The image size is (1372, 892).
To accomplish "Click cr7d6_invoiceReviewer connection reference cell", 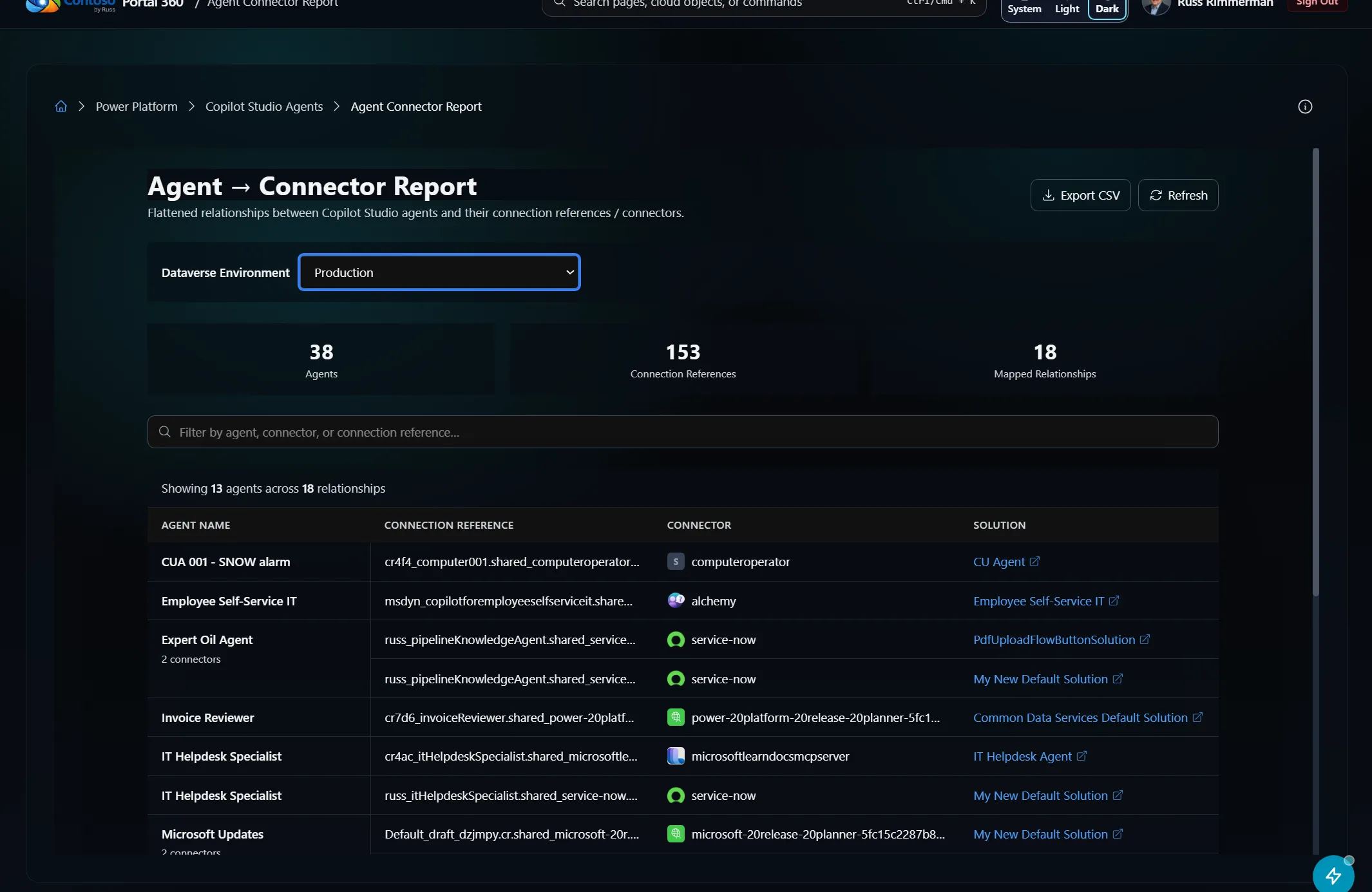I will 509,717.
